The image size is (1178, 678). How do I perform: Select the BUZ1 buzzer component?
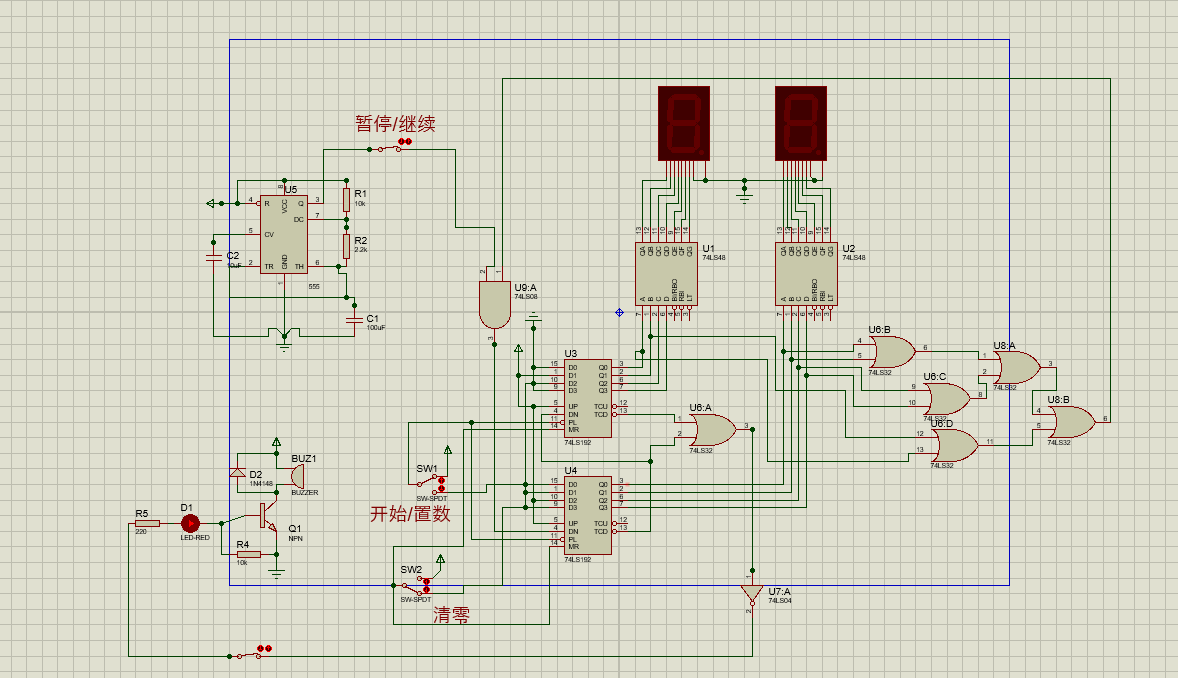297,476
